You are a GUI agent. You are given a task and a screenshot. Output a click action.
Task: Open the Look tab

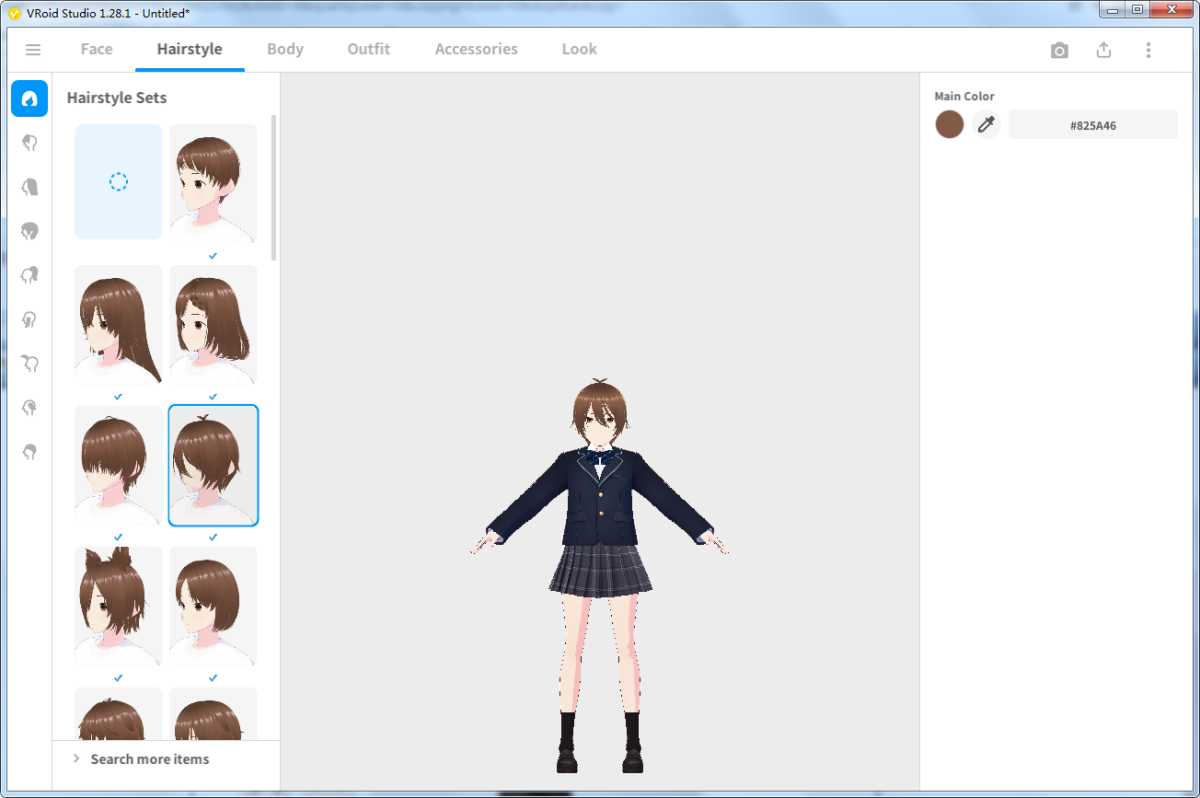click(x=579, y=48)
